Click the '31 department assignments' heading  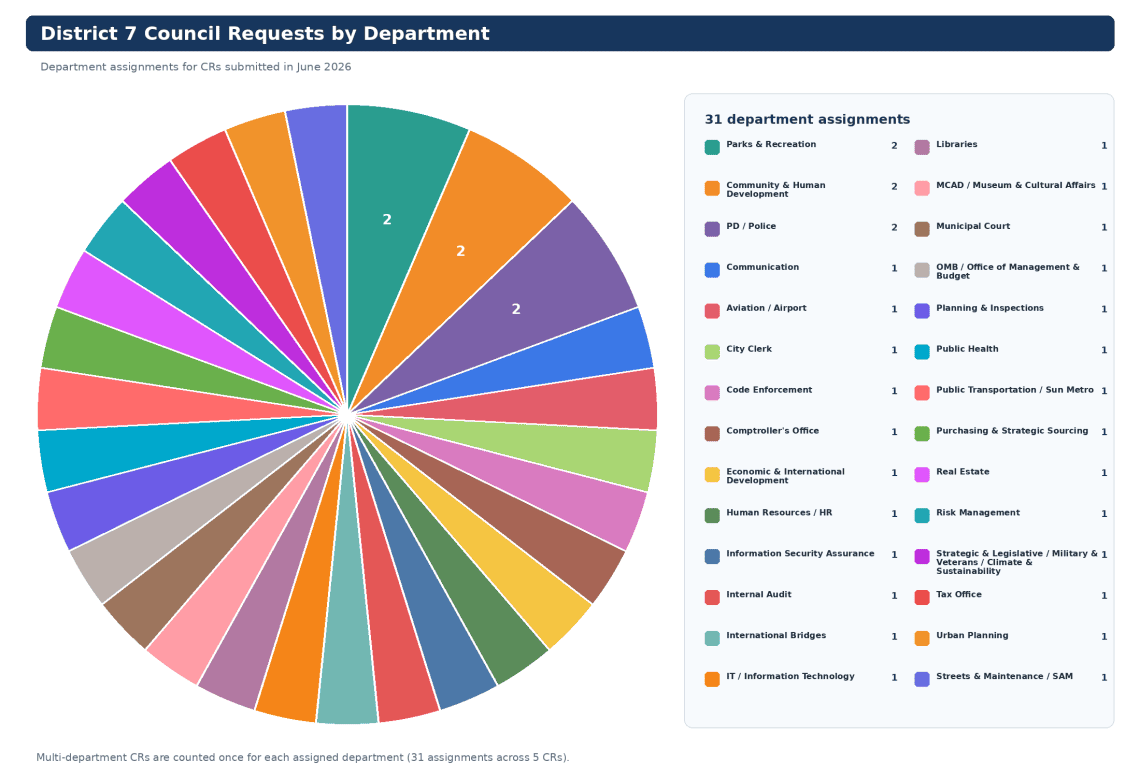click(x=807, y=119)
